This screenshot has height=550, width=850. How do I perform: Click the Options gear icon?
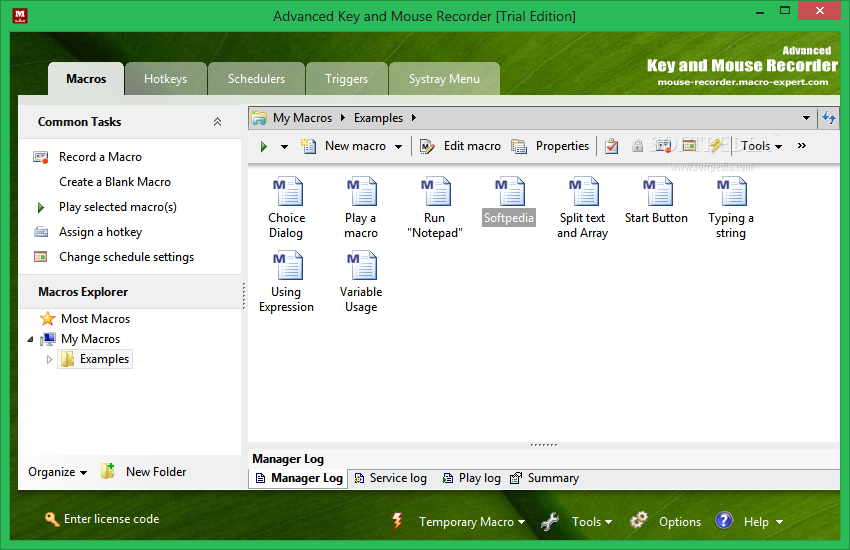coord(639,520)
